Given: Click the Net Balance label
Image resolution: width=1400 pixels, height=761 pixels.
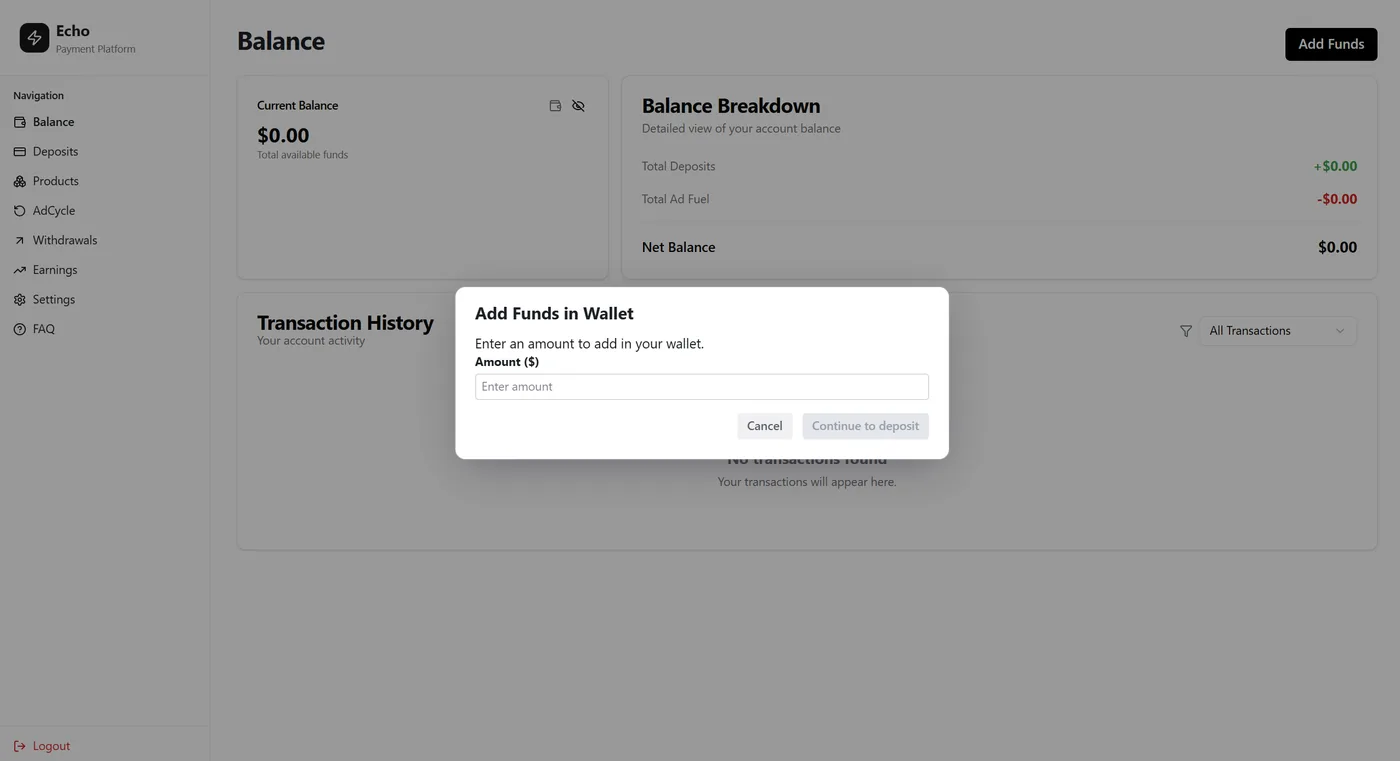Looking at the screenshot, I should tap(678, 247).
